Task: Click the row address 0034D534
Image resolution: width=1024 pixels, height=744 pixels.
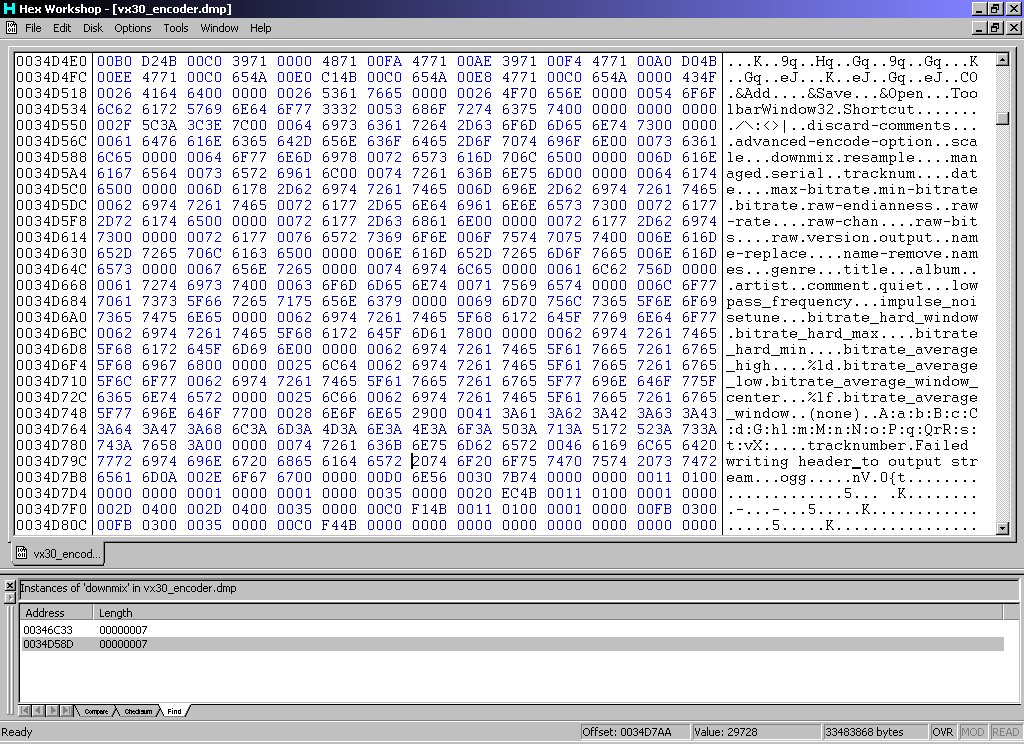Action: pyautogui.click(x=52, y=109)
